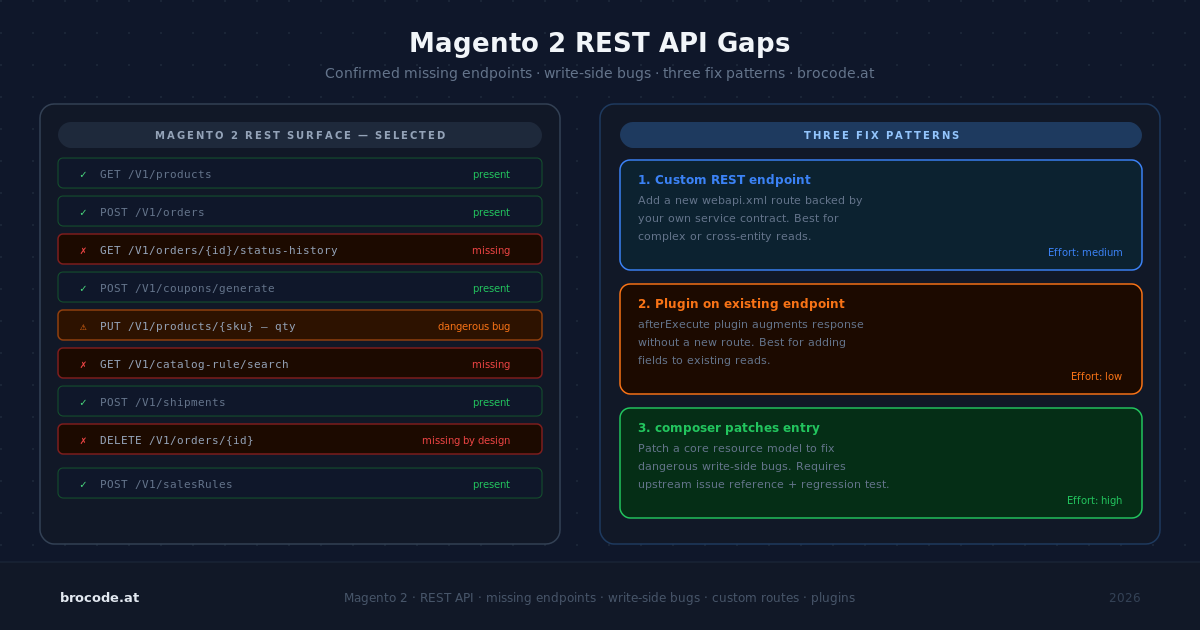Click the 'Magento 2 REST Surface — Selected' header
Viewport: 1200px width, 630px height.
[x=300, y=135]
